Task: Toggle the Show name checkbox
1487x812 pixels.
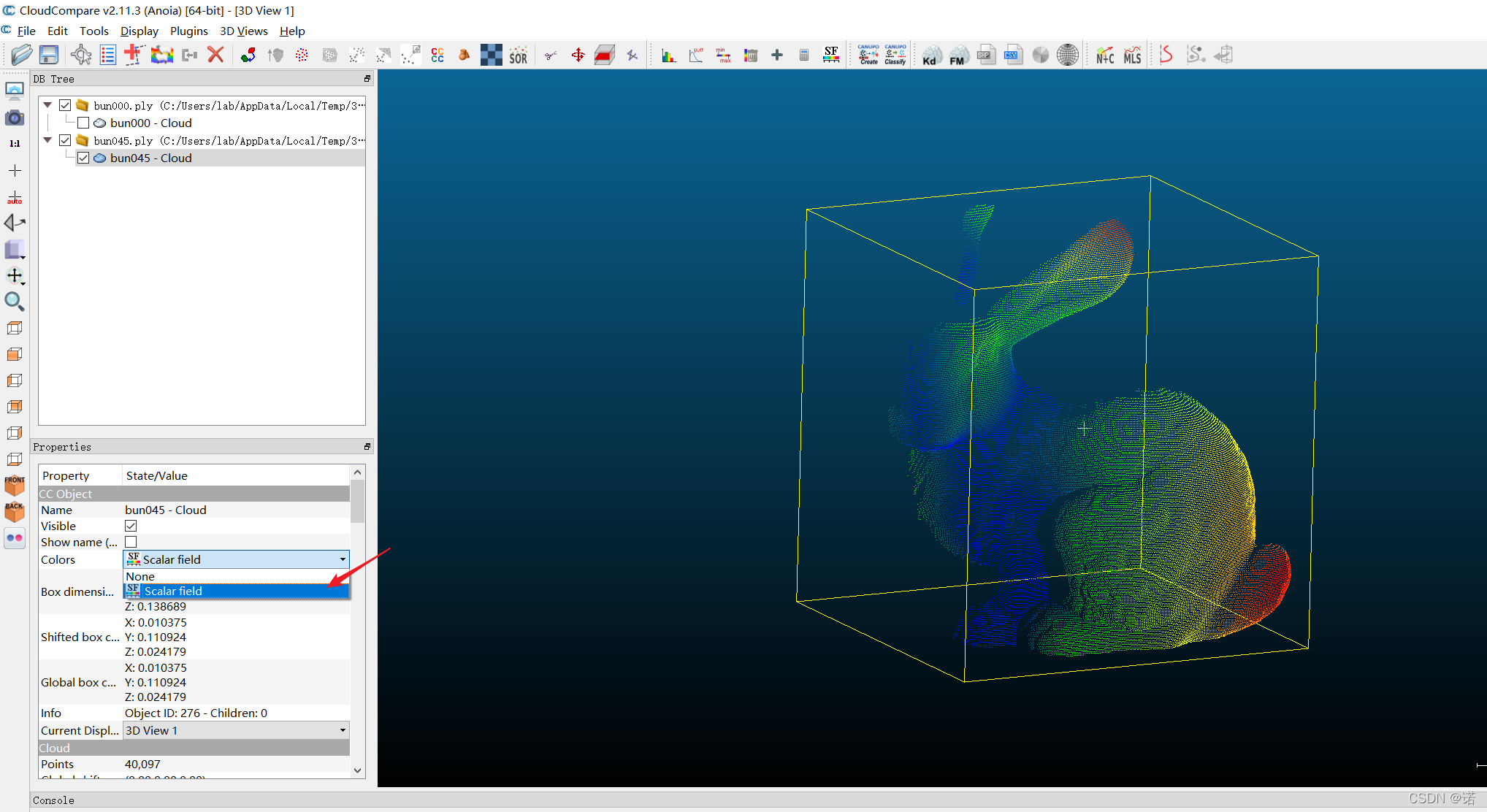Action: coord(131,542)
